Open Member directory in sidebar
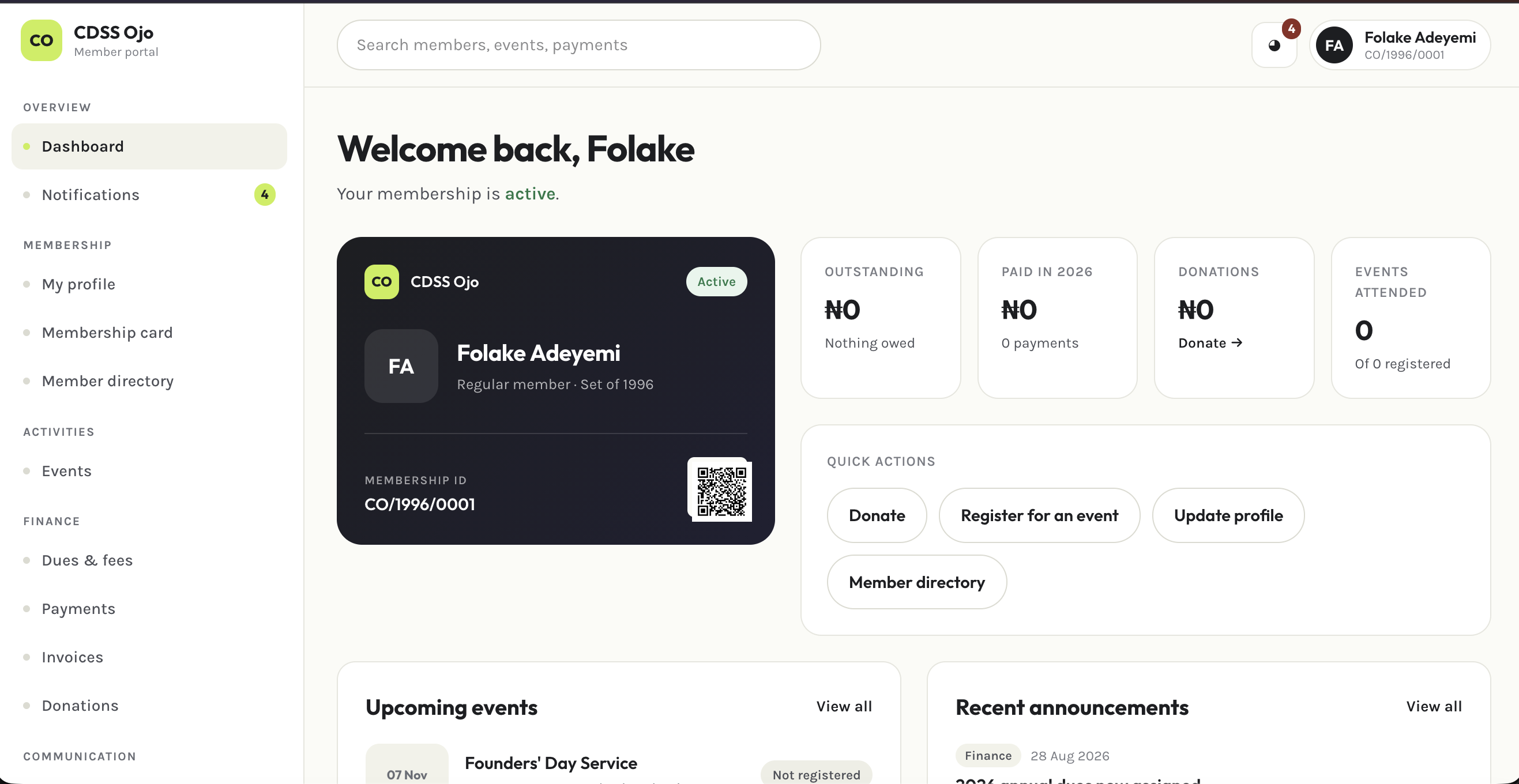The width and height of the screenshot is (1519, 784). [x=149, y=381]
